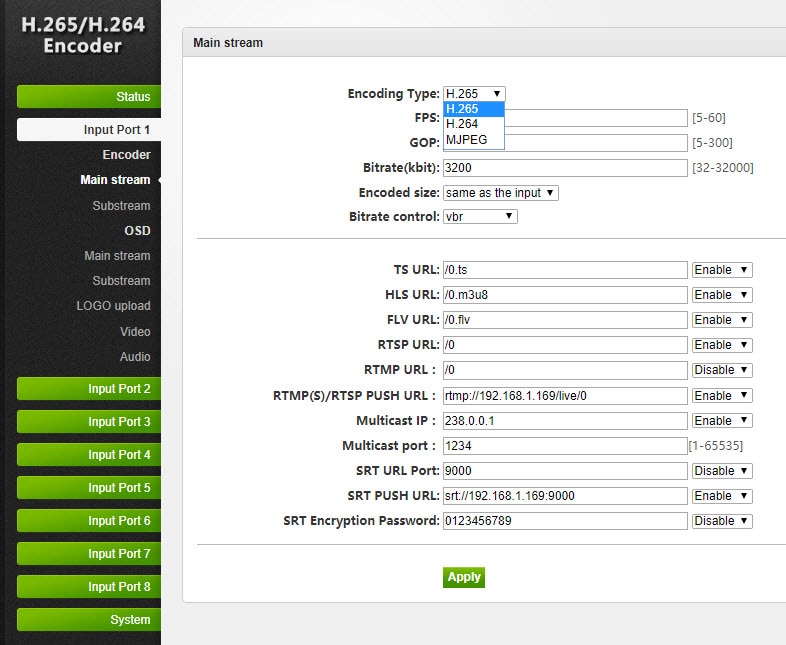The width and height of the screenshot is (786, 645).
Task: Focus the SRT PUSH URL field
Action: tap(565, 496)
